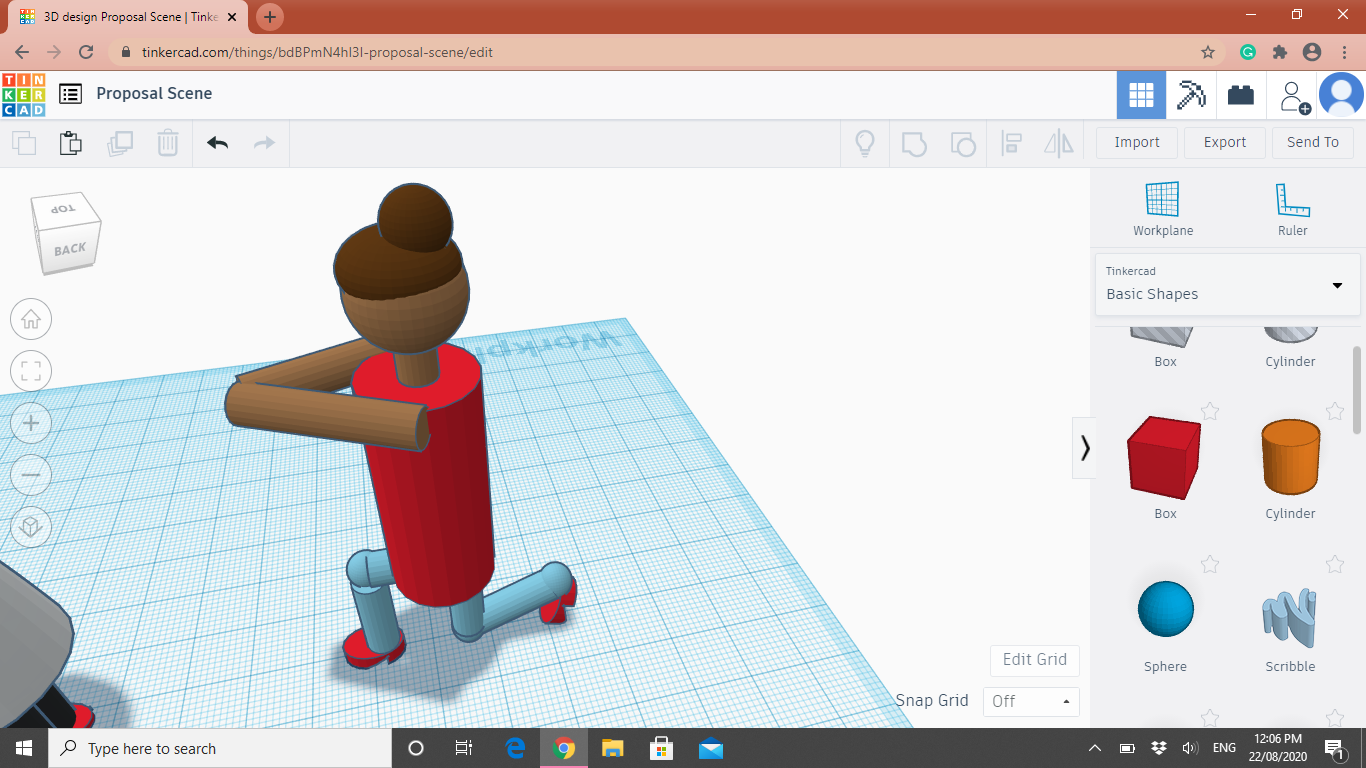Open Mail app from taskbar
Image resolution: width=1366 pixels, height=768 pixels.
click(x=711, y=748)
